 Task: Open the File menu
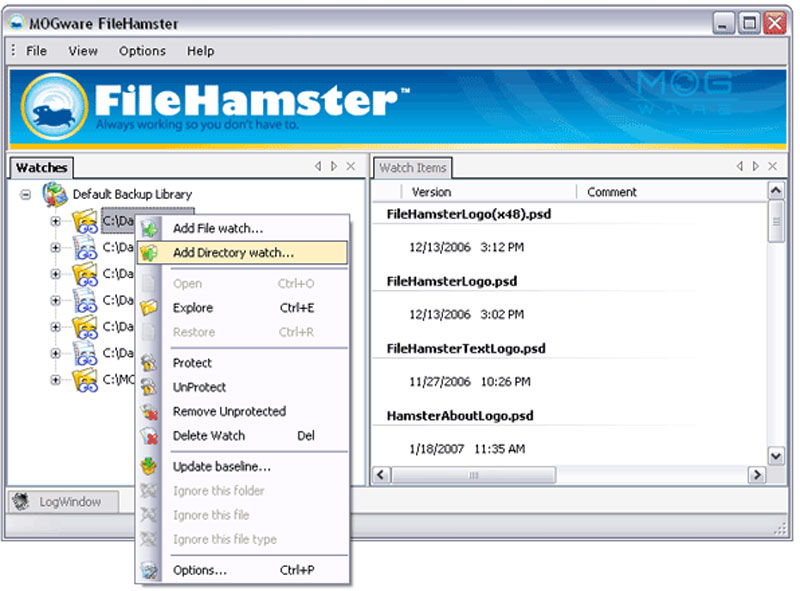[36, 51]
